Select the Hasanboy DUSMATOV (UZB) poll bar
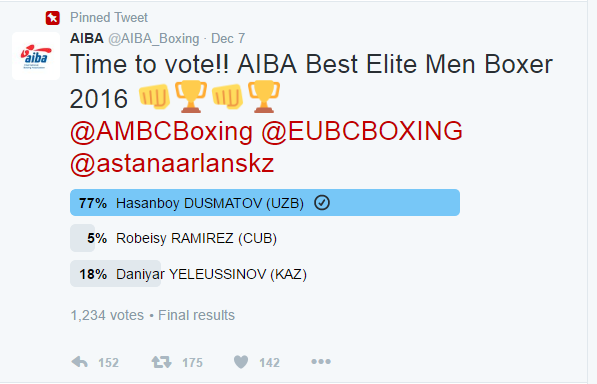The width and height of the screenshot is (597, 384). [265, 203]
